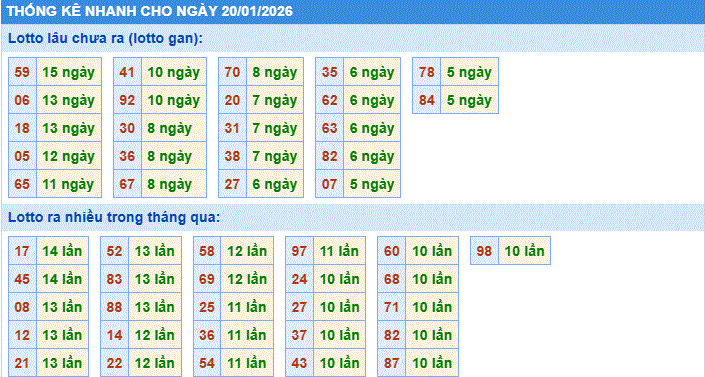Image resolution: width=705 pixels, height=377 pixels.
Task: Select lotto number 98 cell
Action: pos(484,251)
